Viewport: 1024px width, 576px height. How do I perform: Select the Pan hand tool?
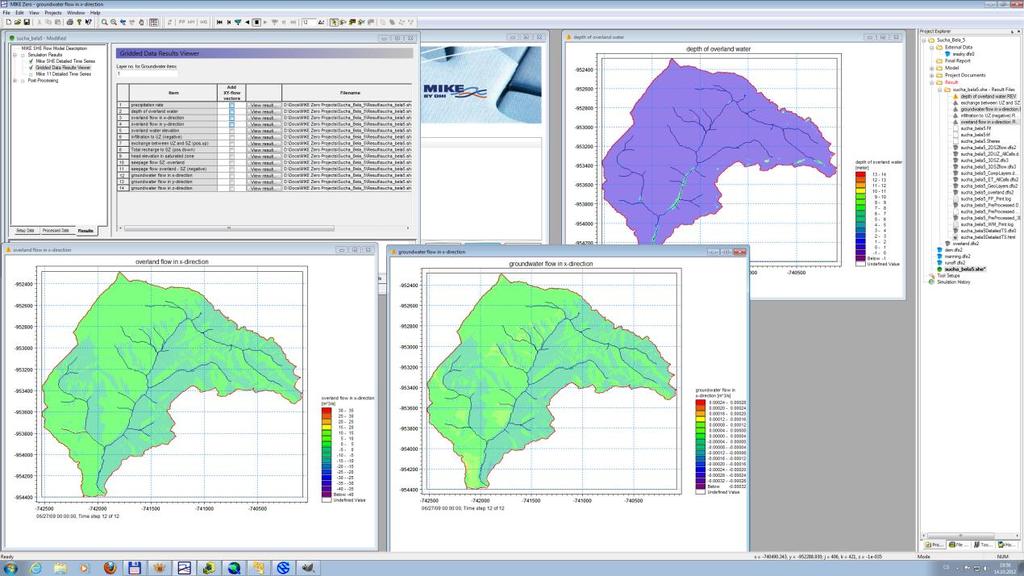[141, 22]
